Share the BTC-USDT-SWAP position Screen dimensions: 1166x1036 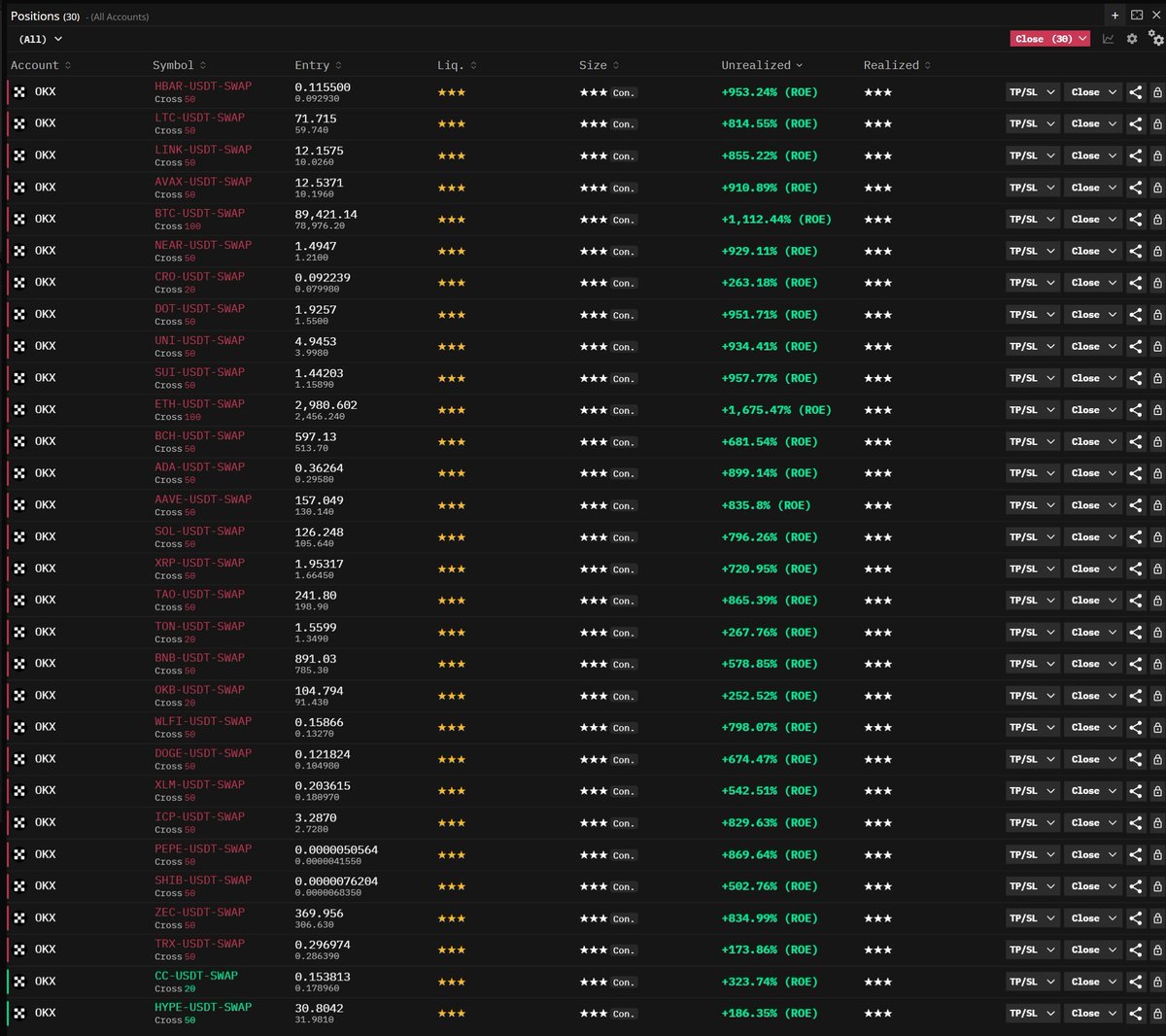pyautogui.click(x=1135, y=220)
